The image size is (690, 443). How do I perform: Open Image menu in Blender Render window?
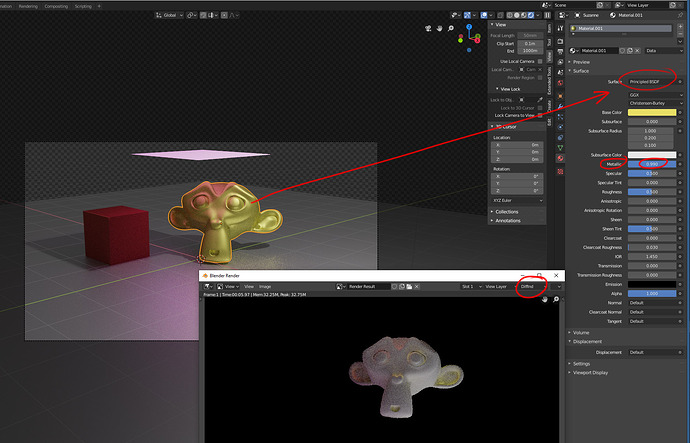265,286
